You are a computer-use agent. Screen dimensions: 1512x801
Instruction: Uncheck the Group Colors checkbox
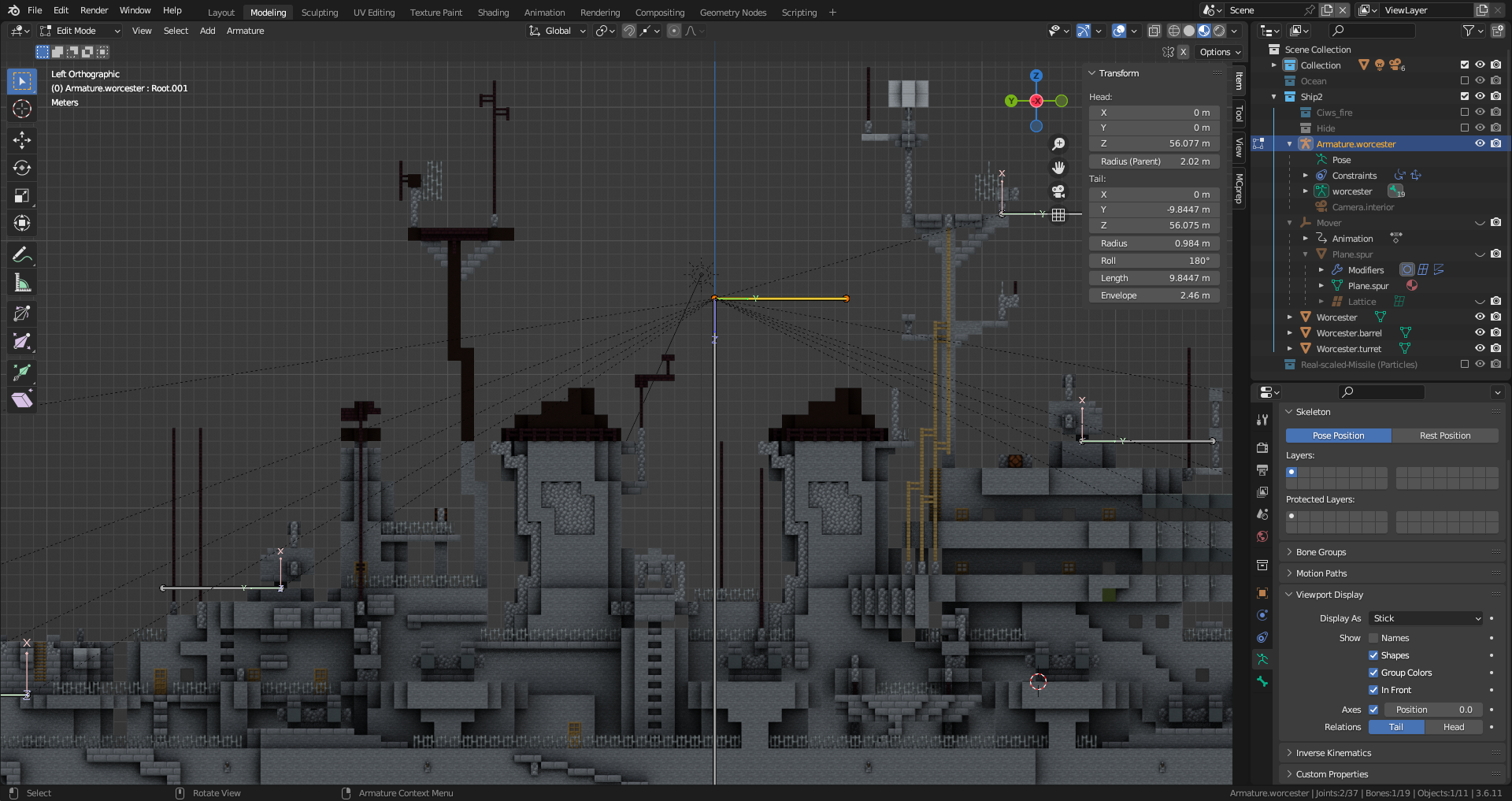pos(1373,673)
